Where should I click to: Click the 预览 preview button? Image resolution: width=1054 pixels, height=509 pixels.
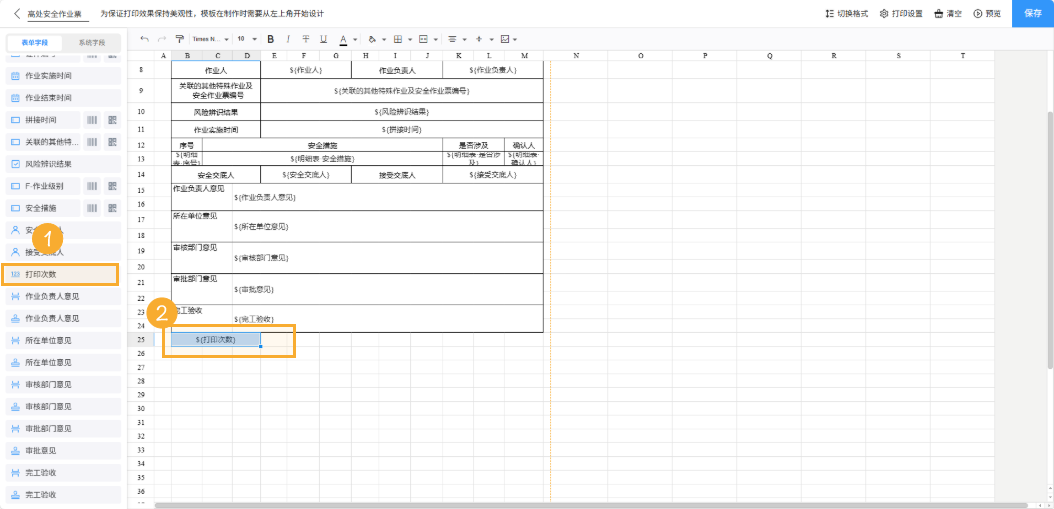[987, 13]
